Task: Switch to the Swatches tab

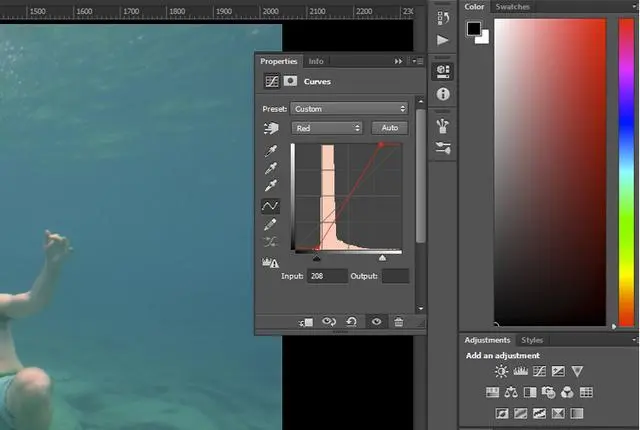Action: click(512, 7)
